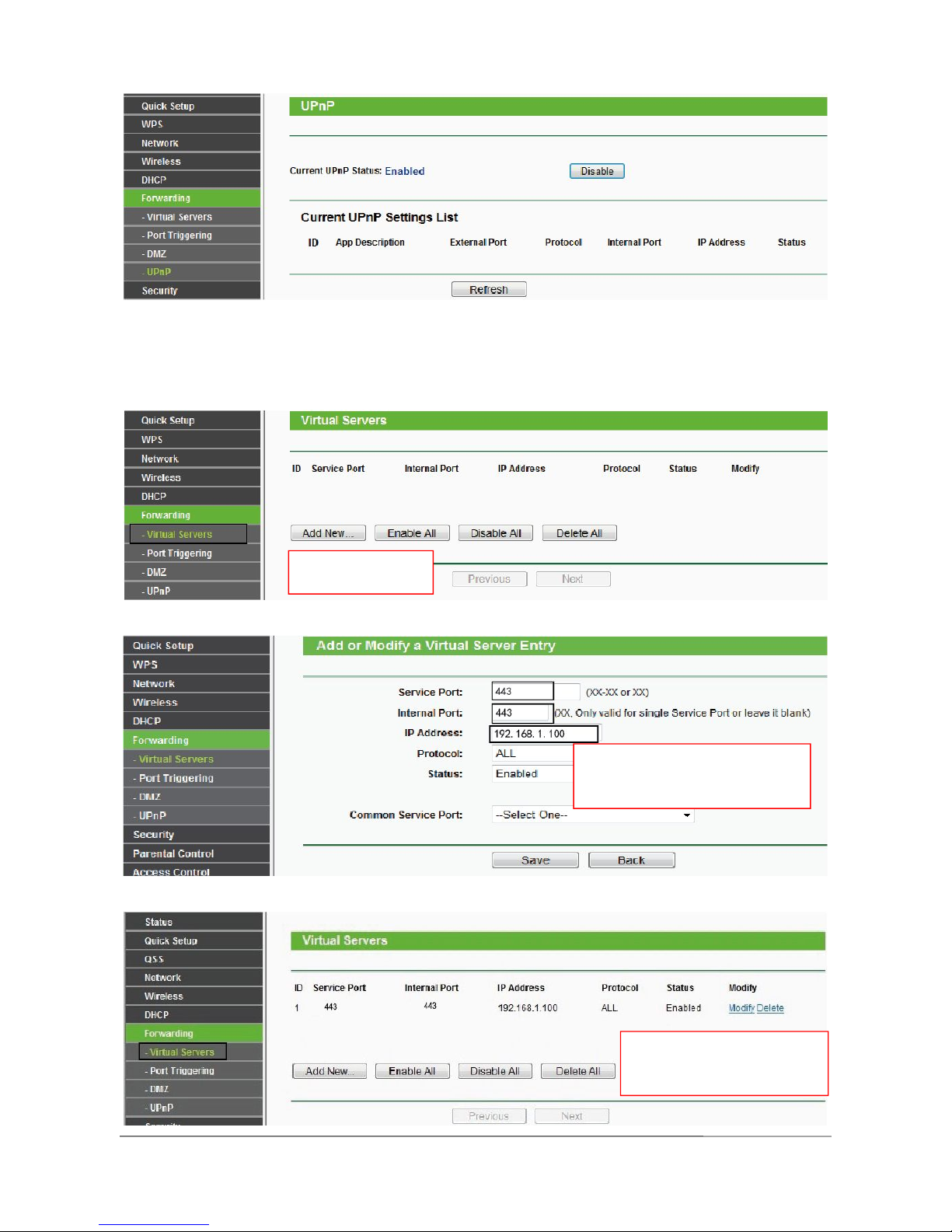Click Previous on the empty Virtual Servers page

point(490,579)
